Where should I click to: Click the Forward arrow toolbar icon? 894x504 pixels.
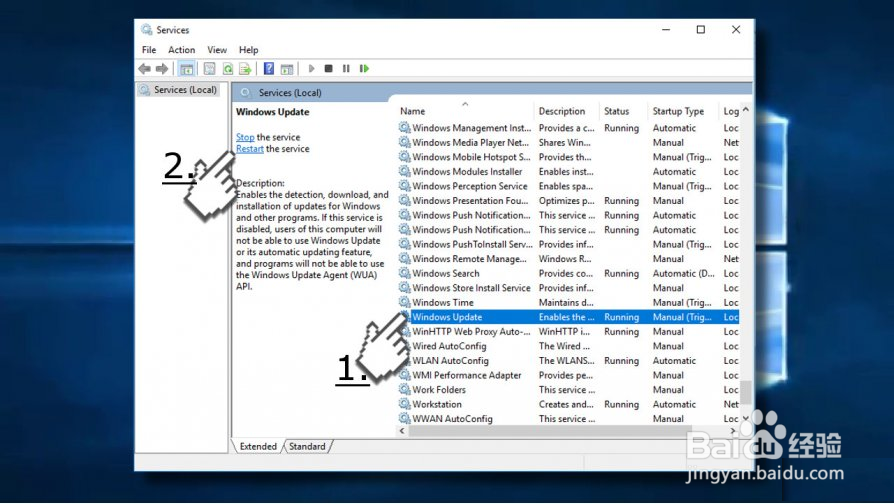coord(162,69)
